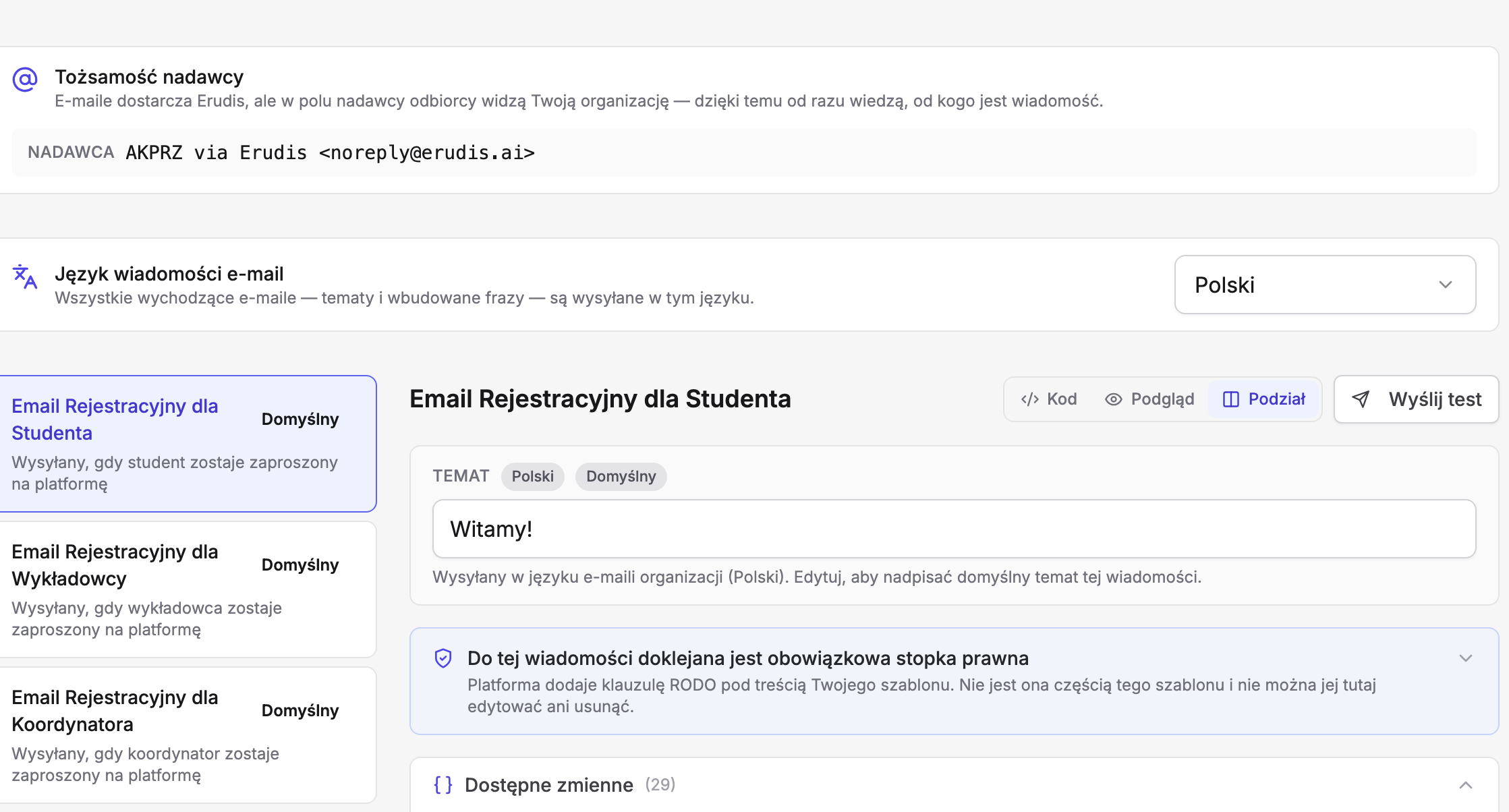The width and height of the screenshot is (1509, 812).
Task: Click the translate language icon
Action: (x=25, y=277)
